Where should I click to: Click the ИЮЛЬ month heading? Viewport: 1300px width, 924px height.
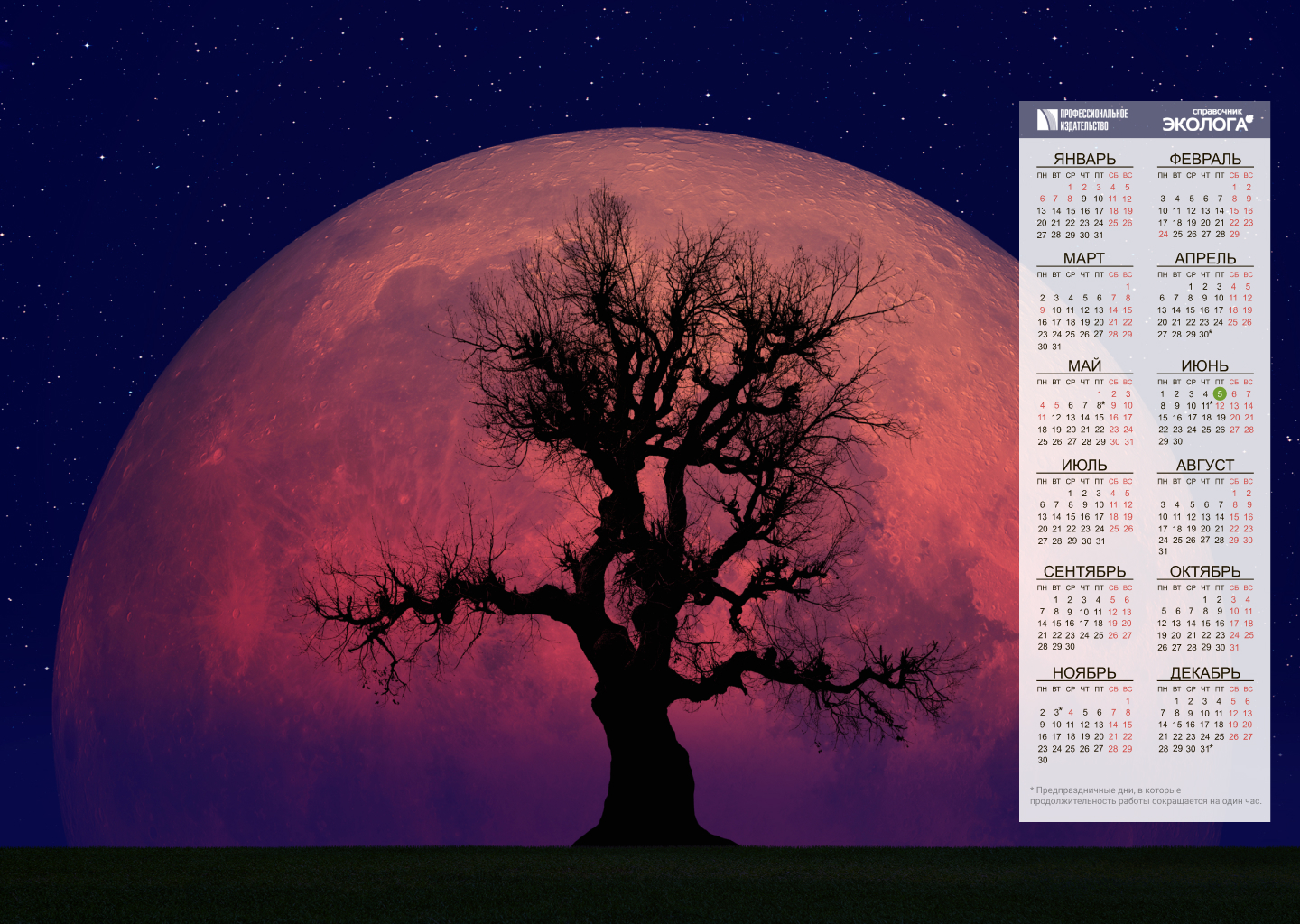1084,465
